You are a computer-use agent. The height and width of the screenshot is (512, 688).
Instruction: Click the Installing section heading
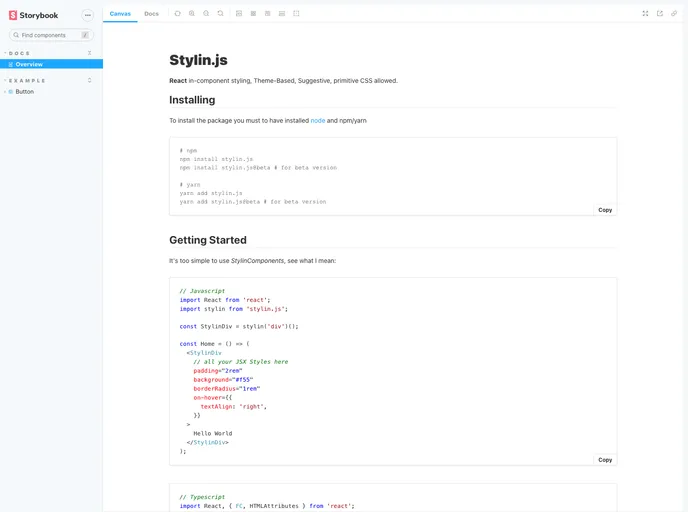click(x=192, y=100)
